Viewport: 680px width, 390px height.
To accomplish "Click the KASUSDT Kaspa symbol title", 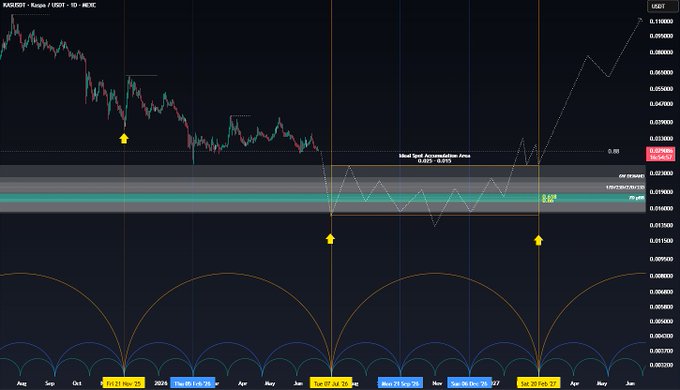I will coord(49,5).
